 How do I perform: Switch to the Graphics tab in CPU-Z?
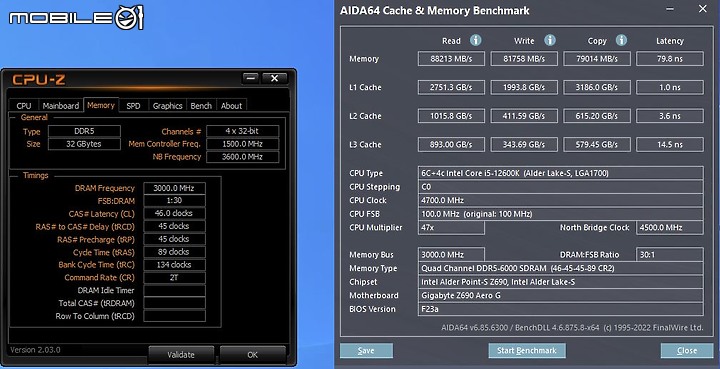point(168,106)
